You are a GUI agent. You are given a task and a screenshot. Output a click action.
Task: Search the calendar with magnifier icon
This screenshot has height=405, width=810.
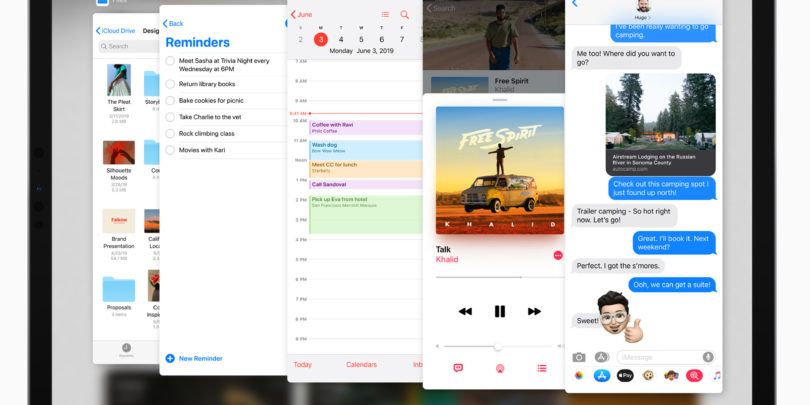point(405,15)
